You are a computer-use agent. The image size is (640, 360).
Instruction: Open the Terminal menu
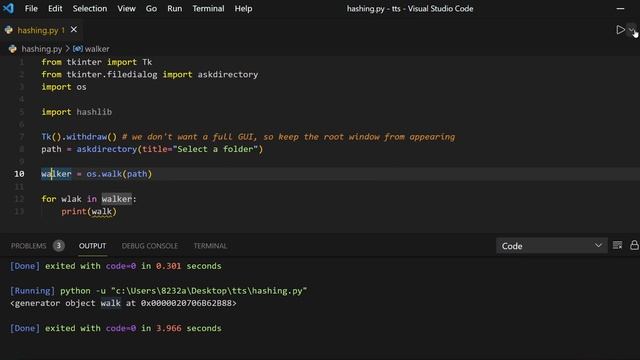pyautogui.click(x=208, y=9)
